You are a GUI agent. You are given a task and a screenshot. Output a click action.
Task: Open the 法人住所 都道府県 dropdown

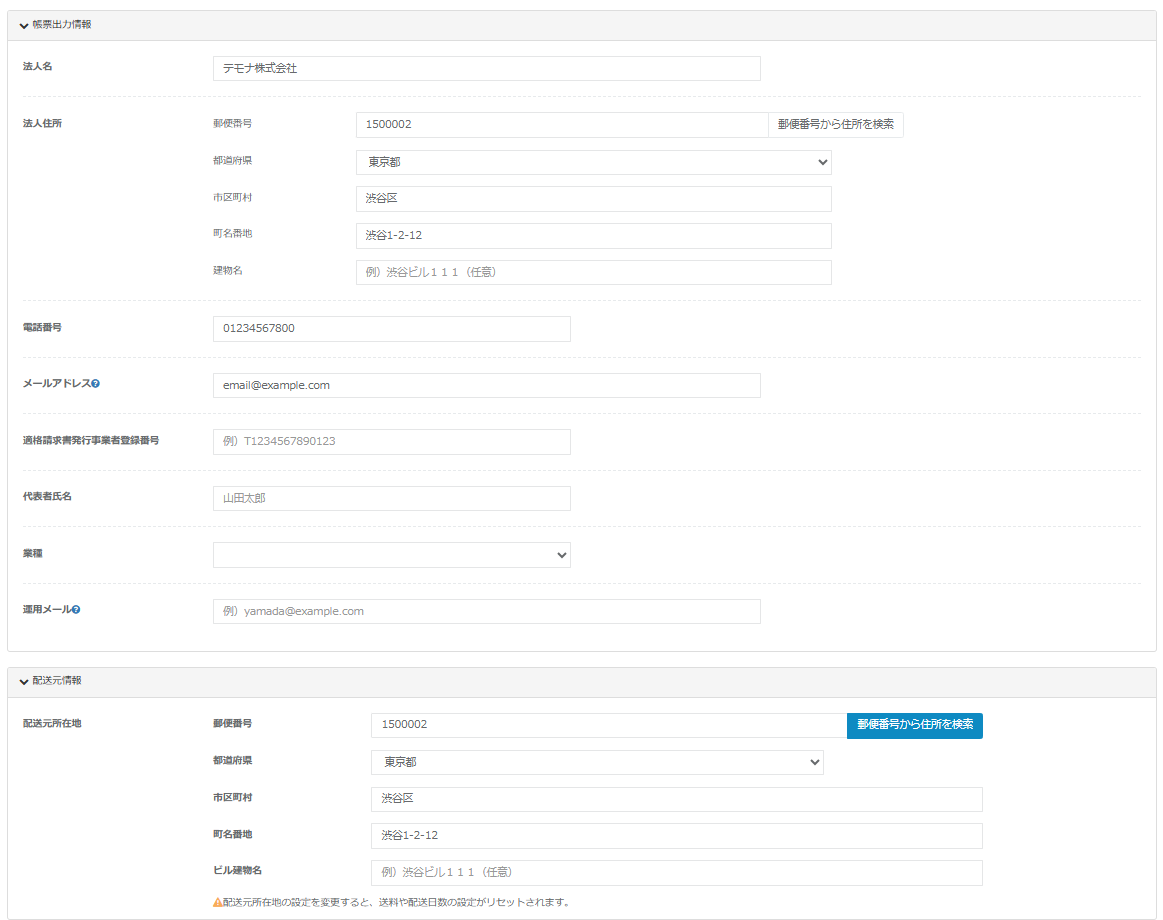(x=593, y=162)
